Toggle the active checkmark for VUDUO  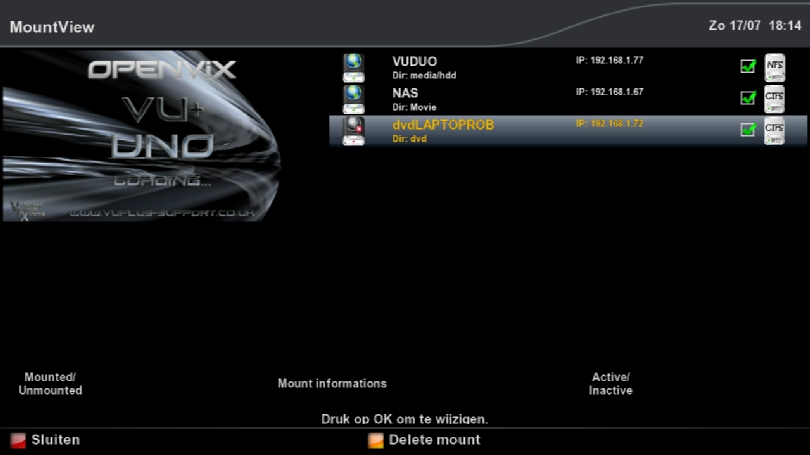748,66
